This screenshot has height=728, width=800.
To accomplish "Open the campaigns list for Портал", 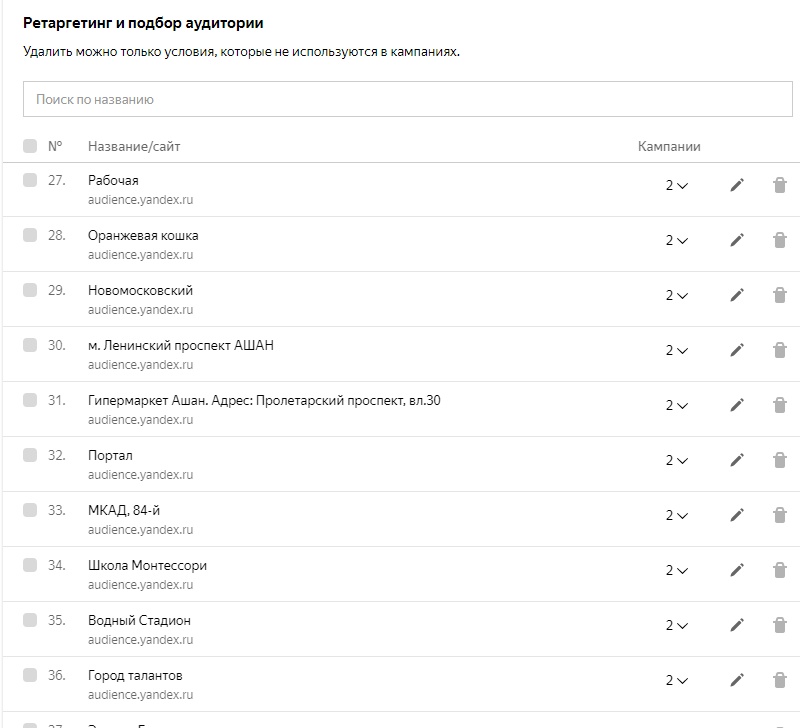I will click(x=677, y=460).
